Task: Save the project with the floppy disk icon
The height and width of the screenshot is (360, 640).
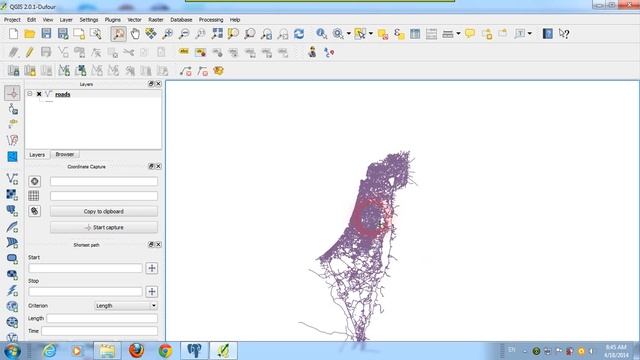Action: pyautogui.click(x=46, y=34)
